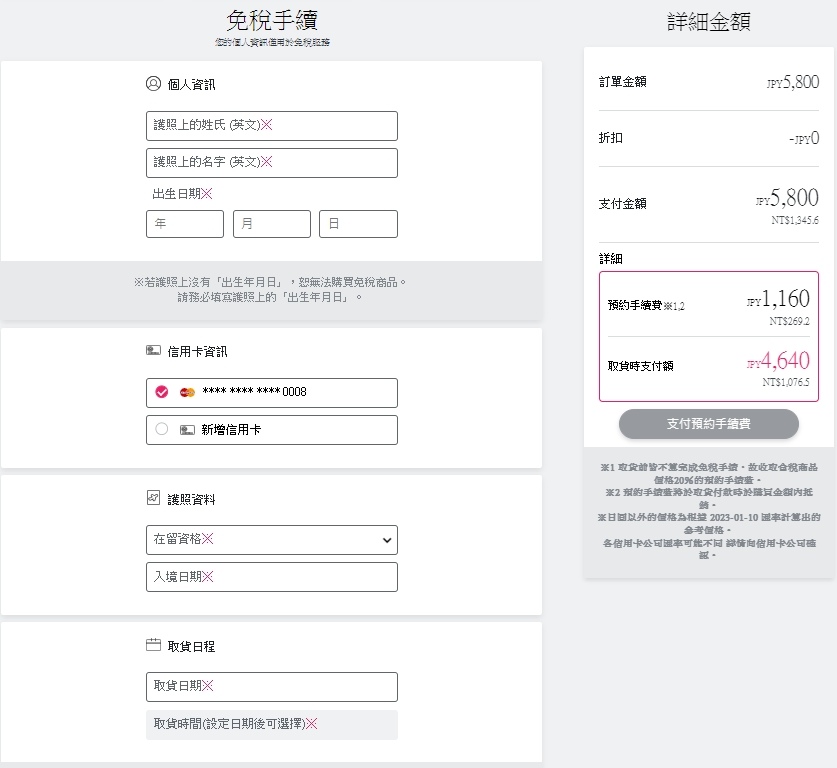Click the 預約手續費 JPY1,160 amount
Screen dimensions: 837x768
pos(778,299)
